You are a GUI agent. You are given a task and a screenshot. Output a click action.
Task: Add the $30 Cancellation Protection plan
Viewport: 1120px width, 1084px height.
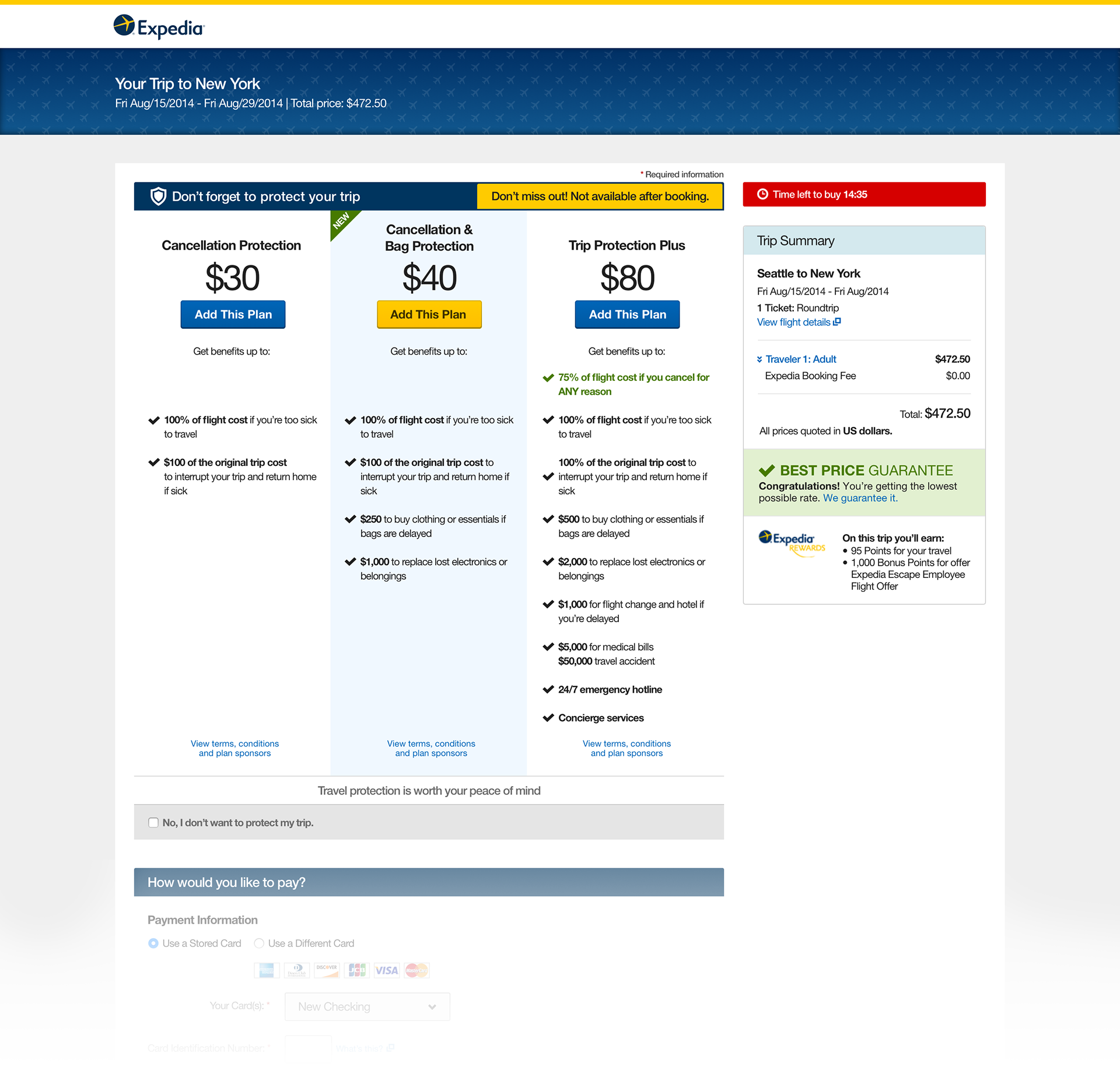click(x=233, y=315)
